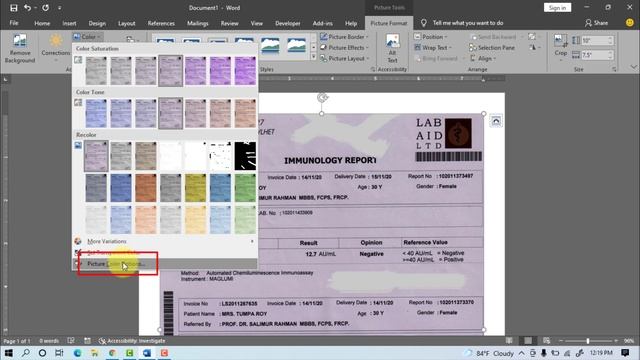Click the Sign in button

click(x=557, y=8)
